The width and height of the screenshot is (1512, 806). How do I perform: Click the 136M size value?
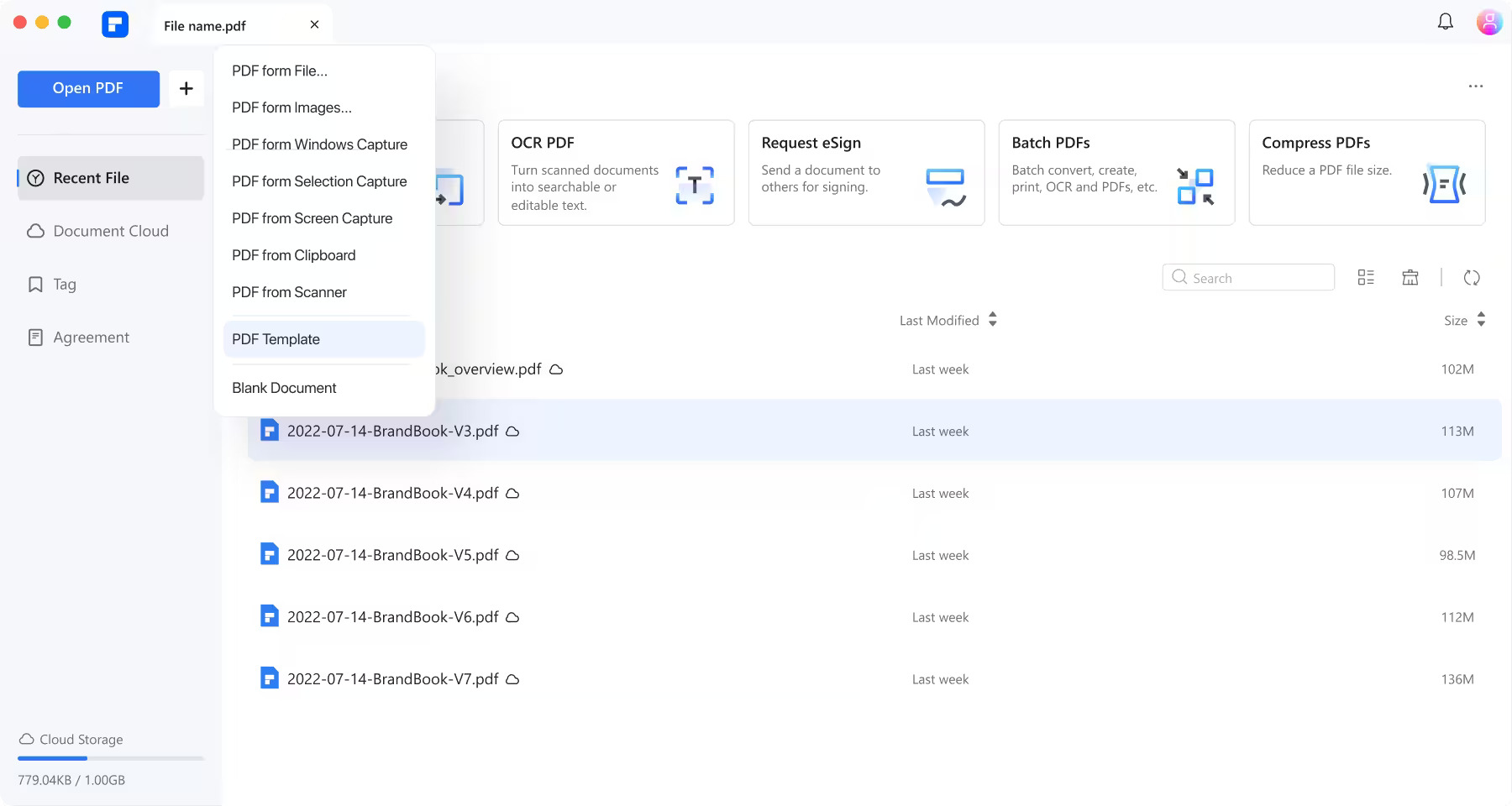click(1457, 679)
